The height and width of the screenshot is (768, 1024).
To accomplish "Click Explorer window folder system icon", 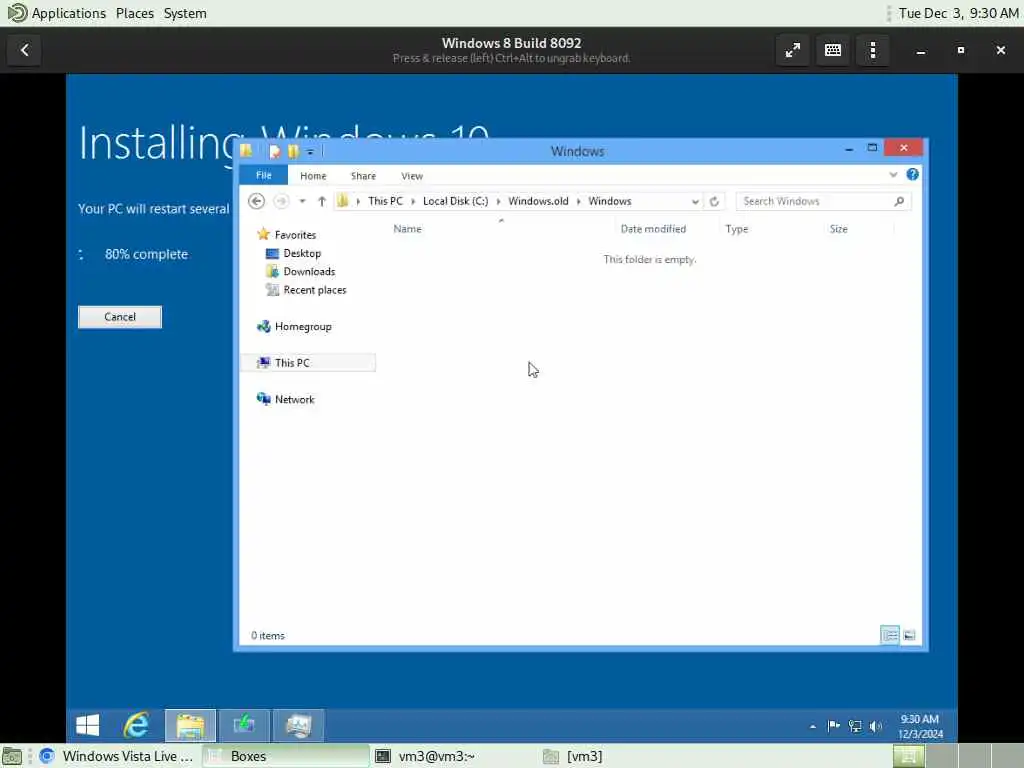I will pos(247,151).
